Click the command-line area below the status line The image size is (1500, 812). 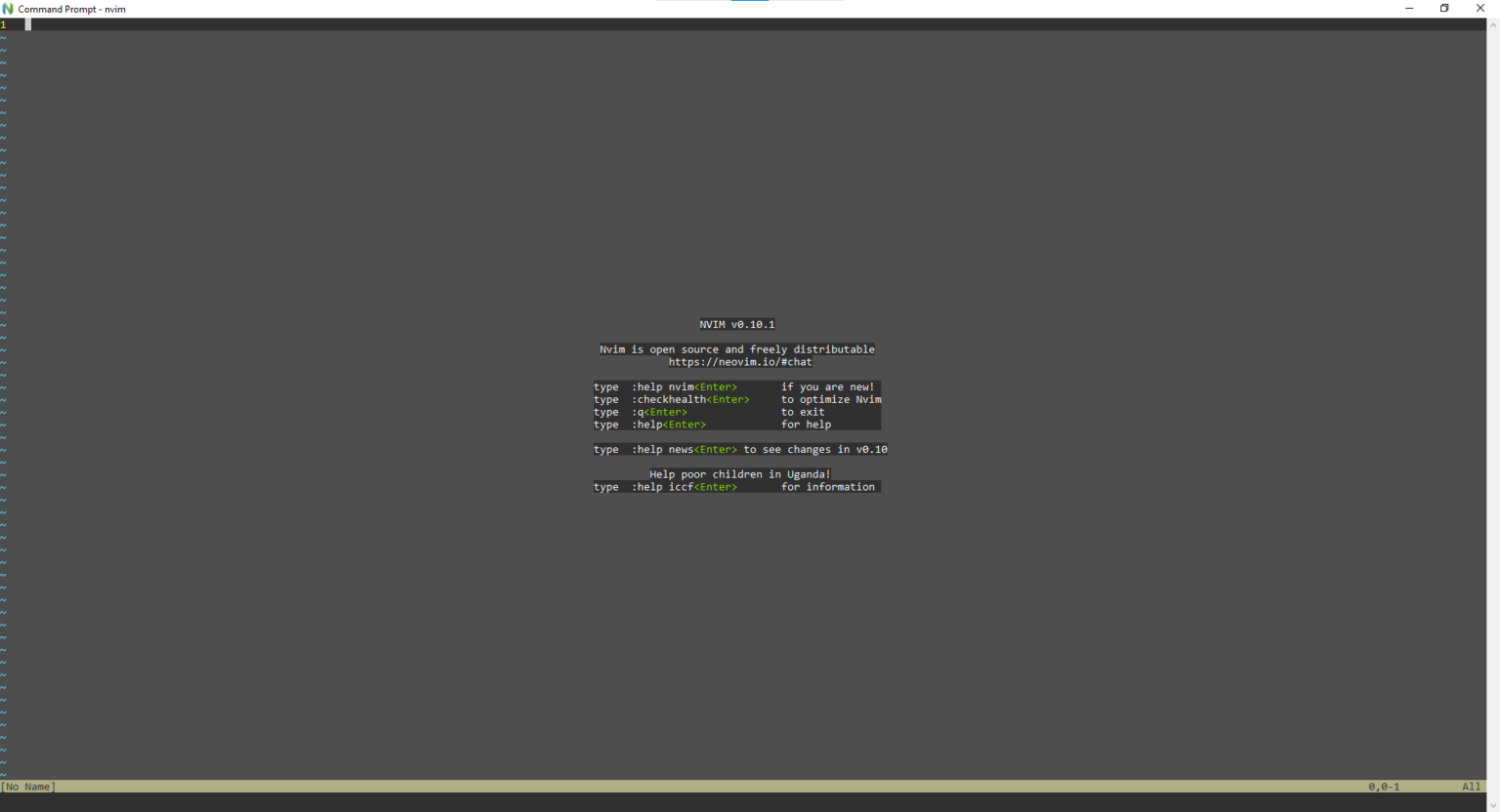click(x=743, y=802)
